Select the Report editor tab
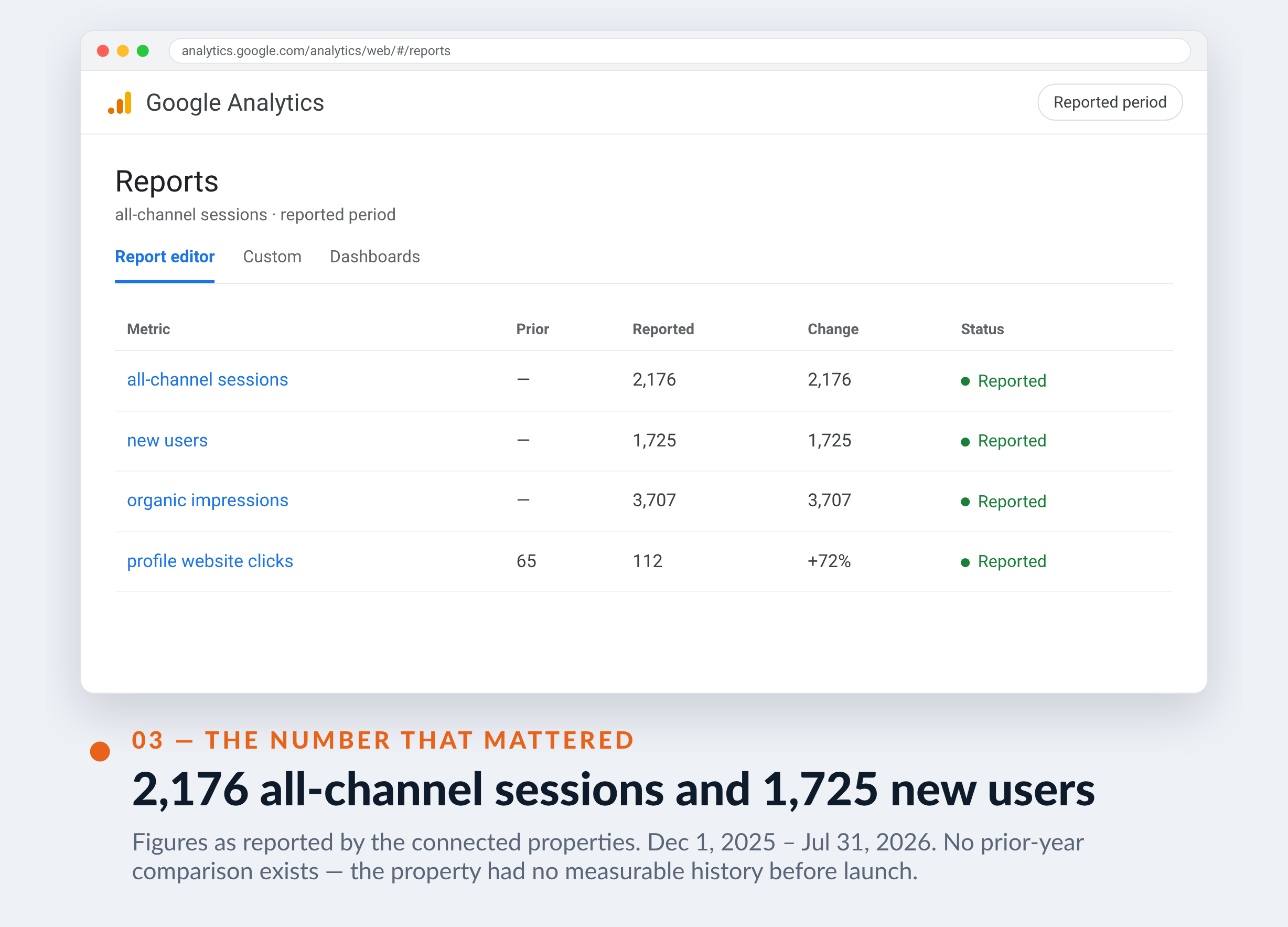This screenshot has width=1288, height=927. pyautogui.click(x=165, y=257)
